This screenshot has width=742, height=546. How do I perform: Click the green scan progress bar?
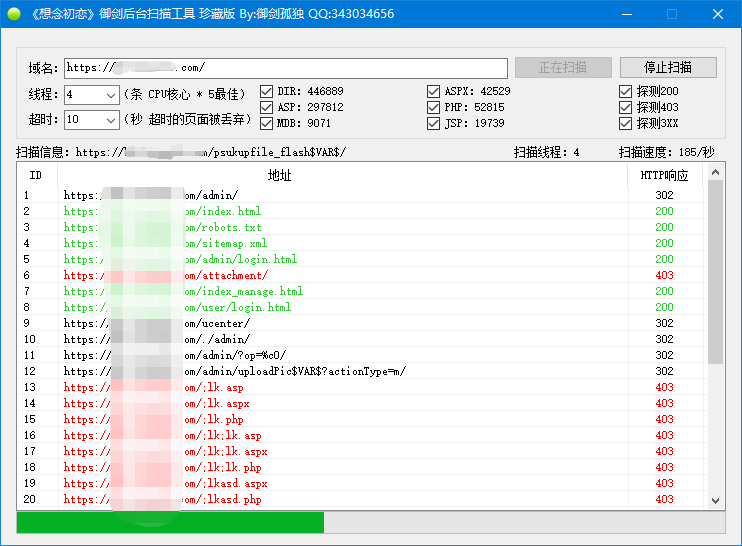[x=170, y=523]
